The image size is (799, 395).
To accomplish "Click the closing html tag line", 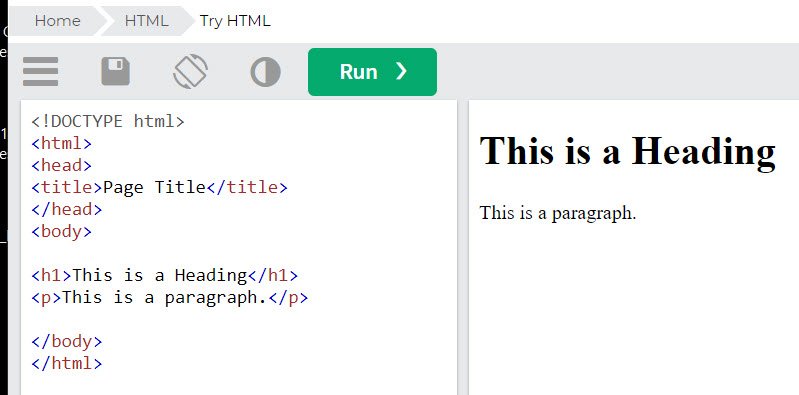I will [x=67, y=363].
